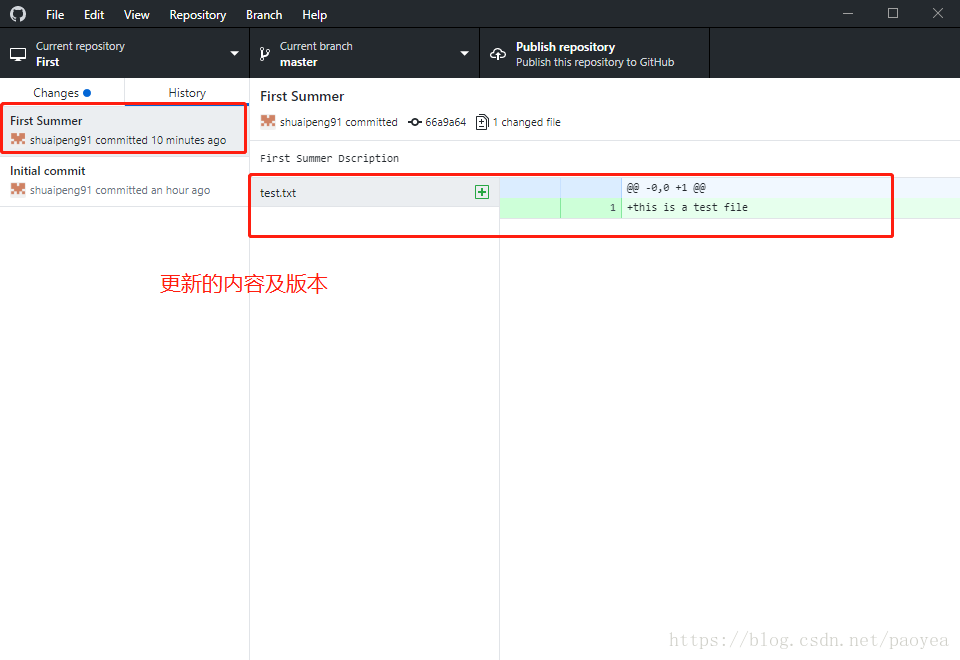Click shuaipeng91 avatar in commit header

[268, 121]
